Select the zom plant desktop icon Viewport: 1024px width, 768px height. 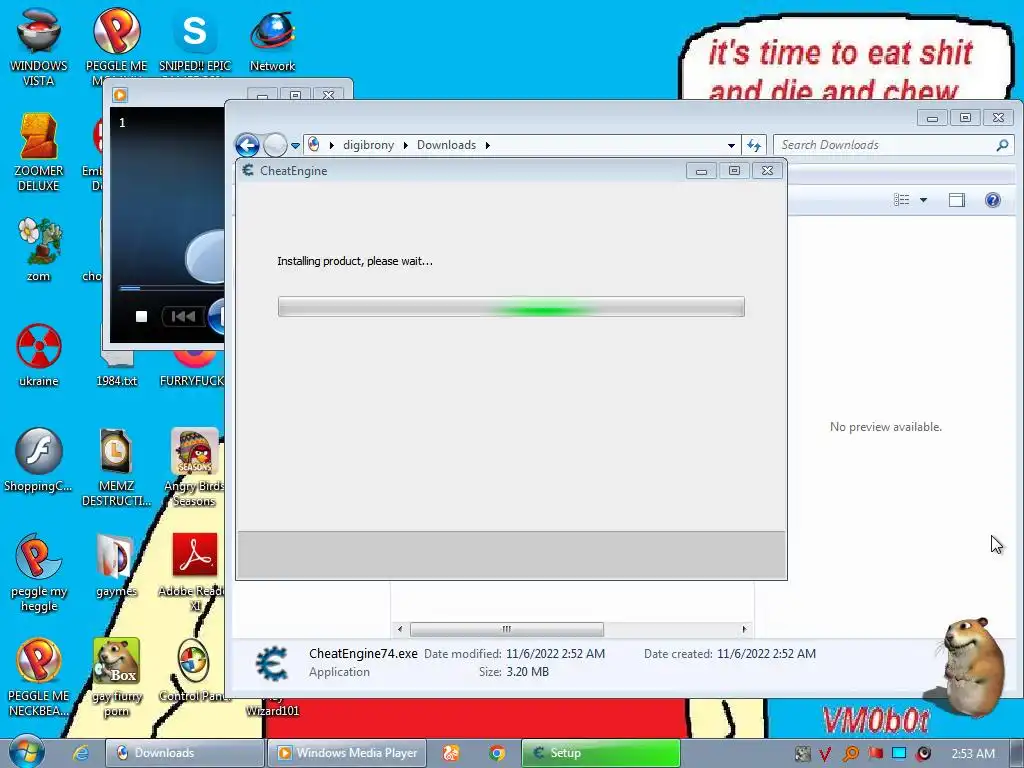(39, 249)
